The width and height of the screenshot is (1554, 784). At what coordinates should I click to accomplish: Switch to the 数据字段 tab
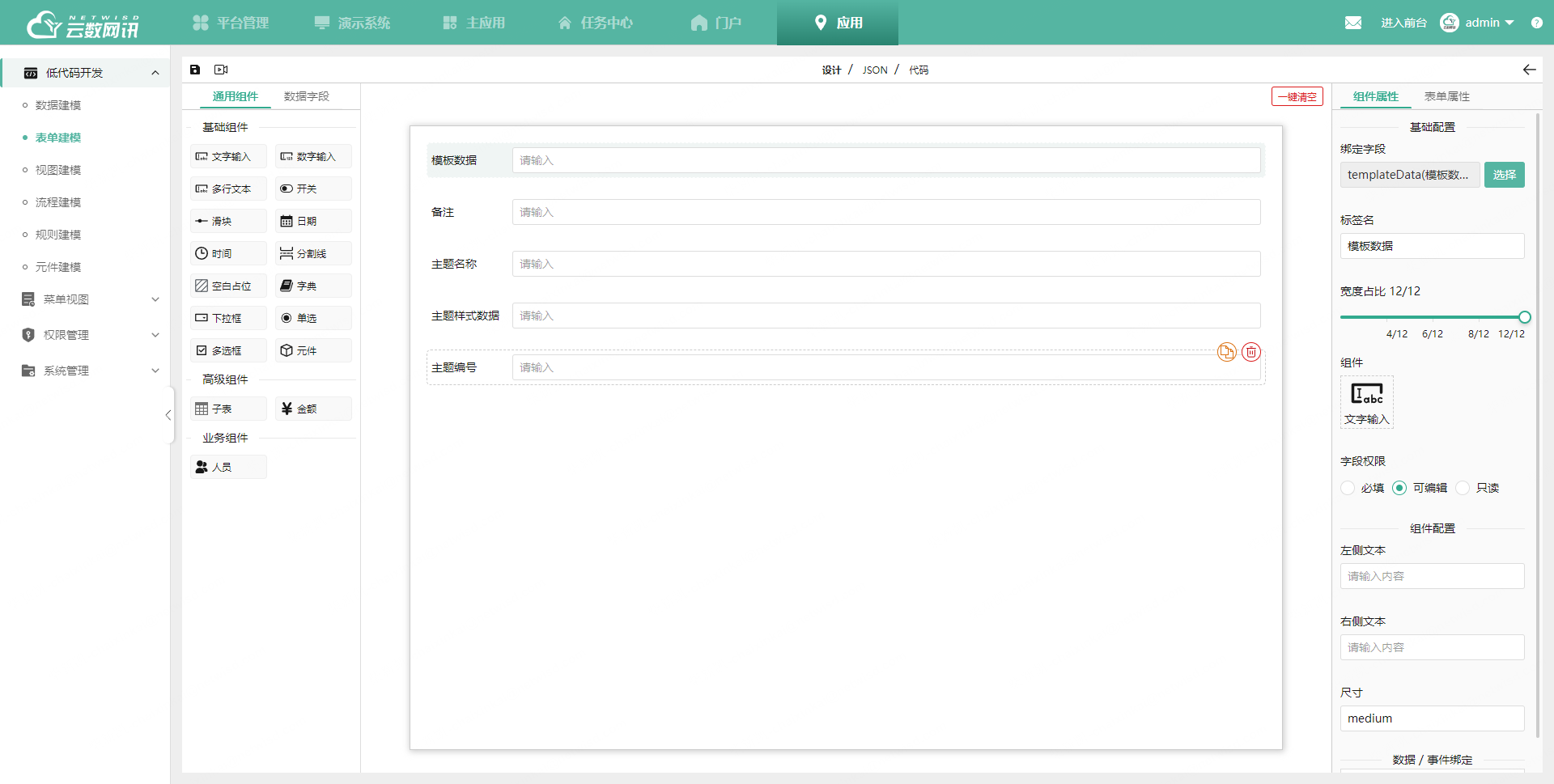(306, 96)
